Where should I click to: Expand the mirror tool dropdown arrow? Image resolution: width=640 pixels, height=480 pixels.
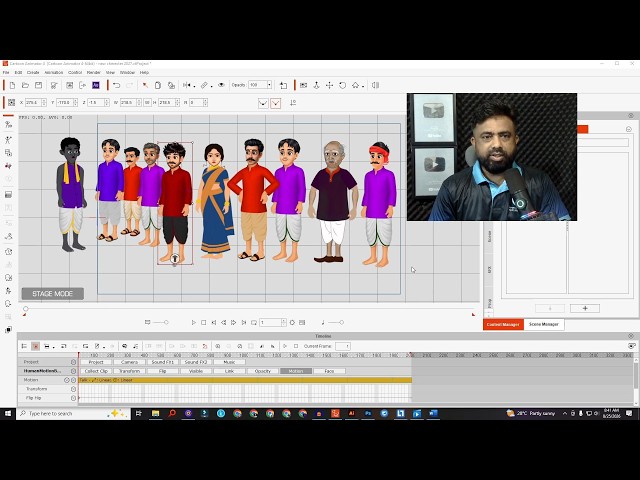[x=194, y=86]
